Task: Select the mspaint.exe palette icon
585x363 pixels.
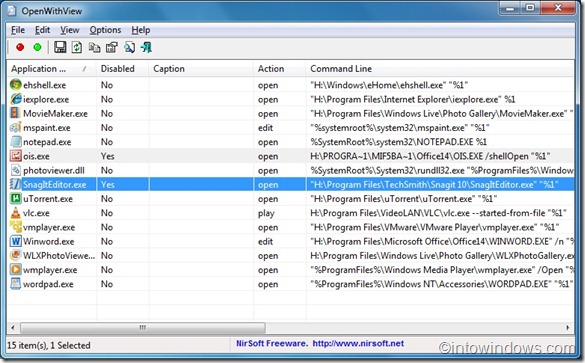Action: tap(16, 127)
